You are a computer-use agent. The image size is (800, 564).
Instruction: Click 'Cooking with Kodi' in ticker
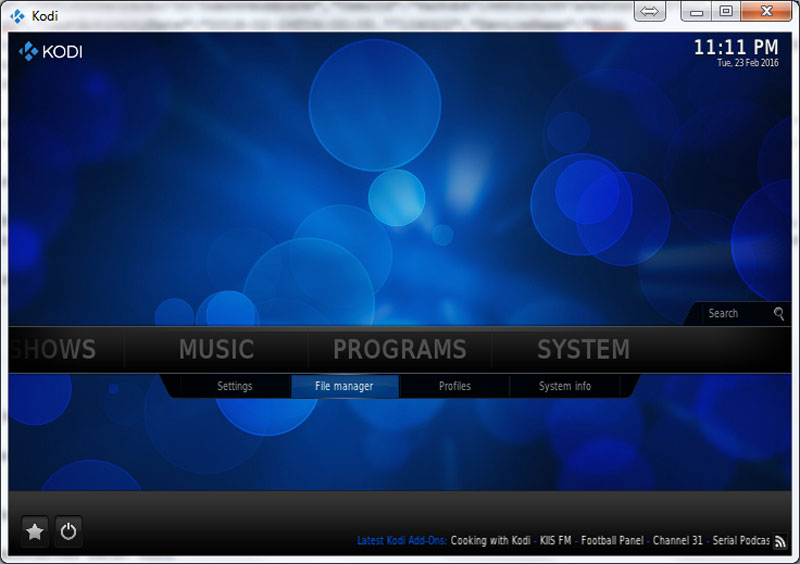490,541
